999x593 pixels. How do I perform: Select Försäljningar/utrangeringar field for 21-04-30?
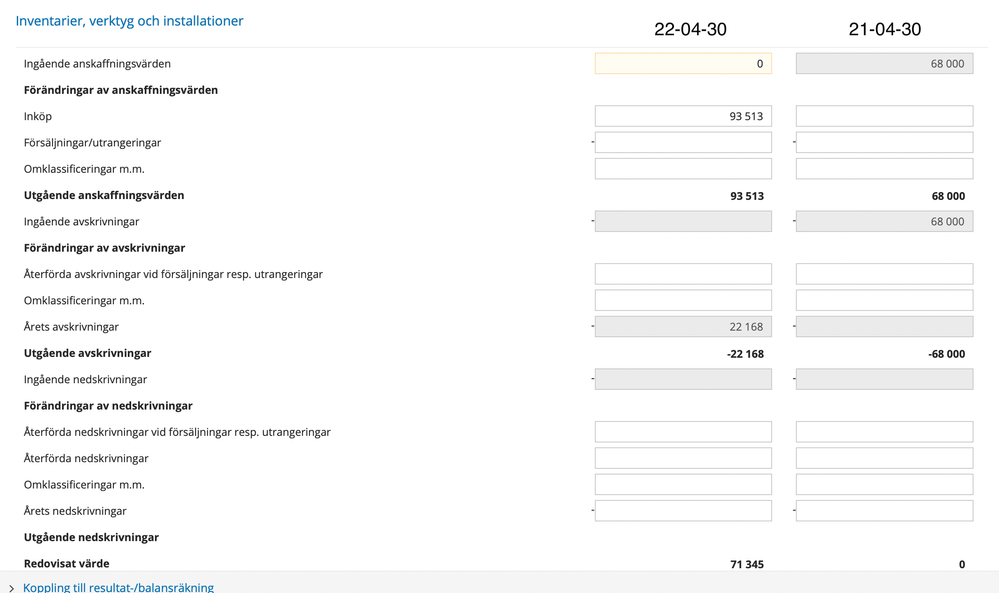pyautogui.click(x=884, y=143)
